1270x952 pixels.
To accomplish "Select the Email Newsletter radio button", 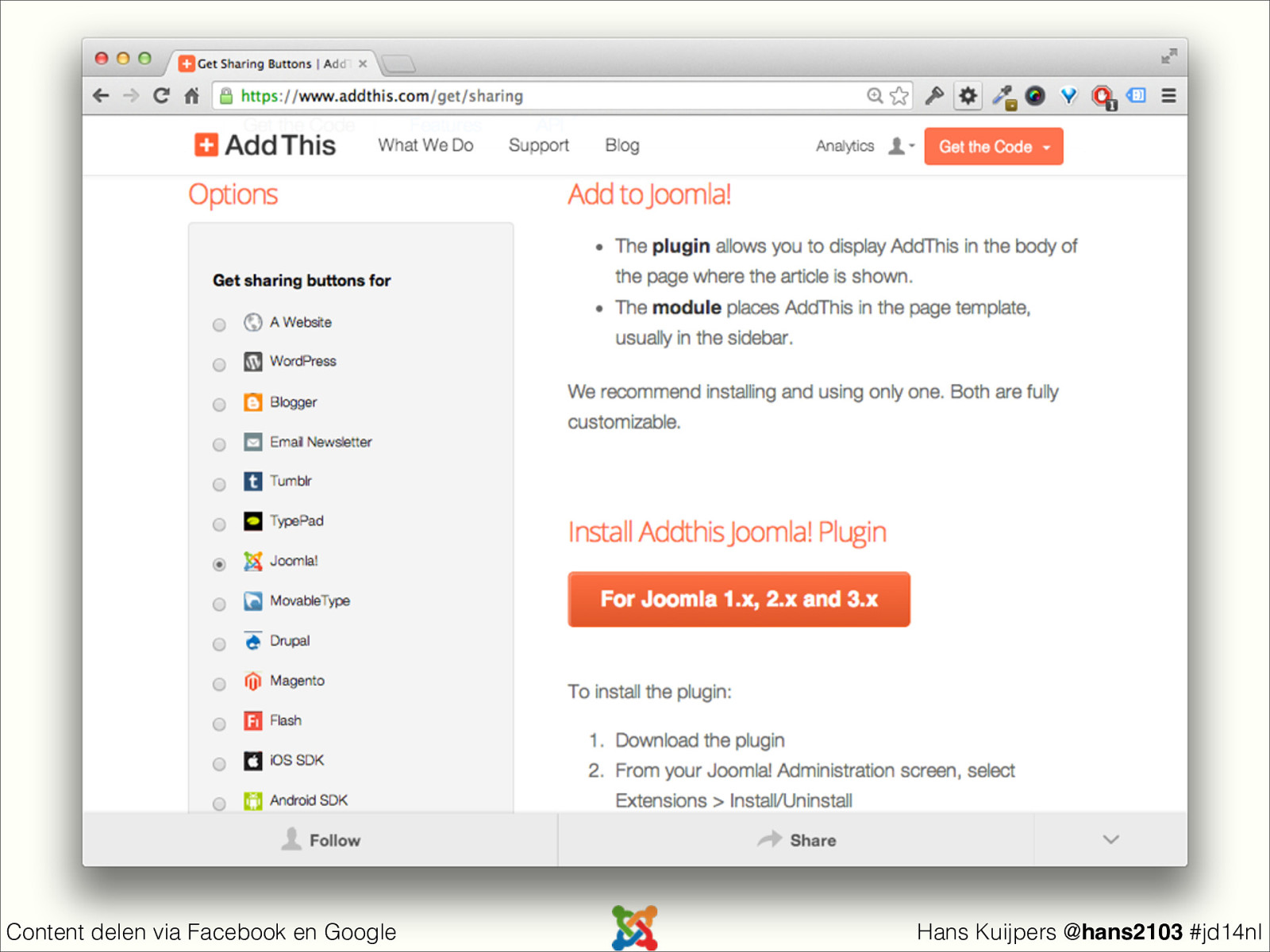I will coord(219,444).
